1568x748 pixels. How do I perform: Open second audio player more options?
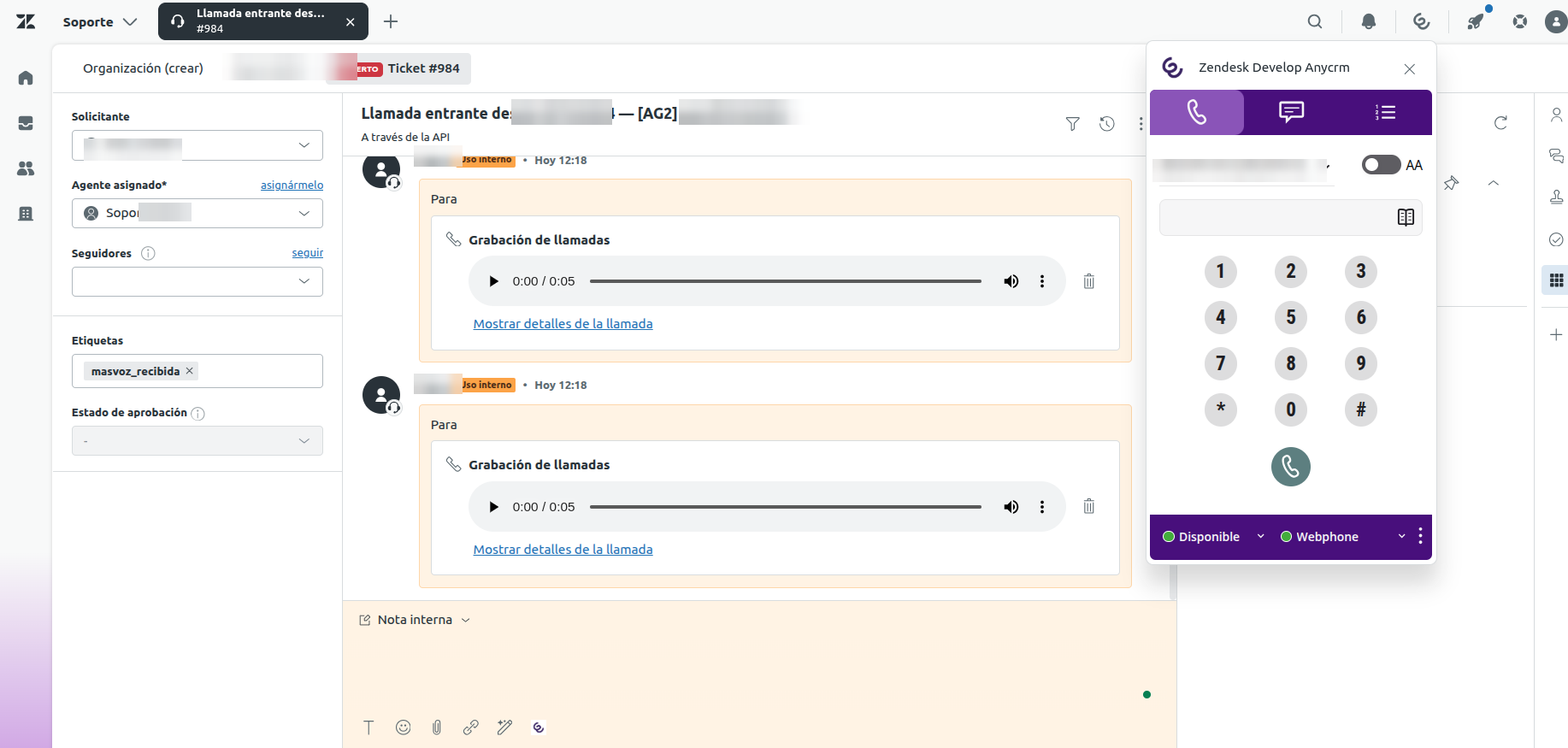click(x=1041, y=507)
